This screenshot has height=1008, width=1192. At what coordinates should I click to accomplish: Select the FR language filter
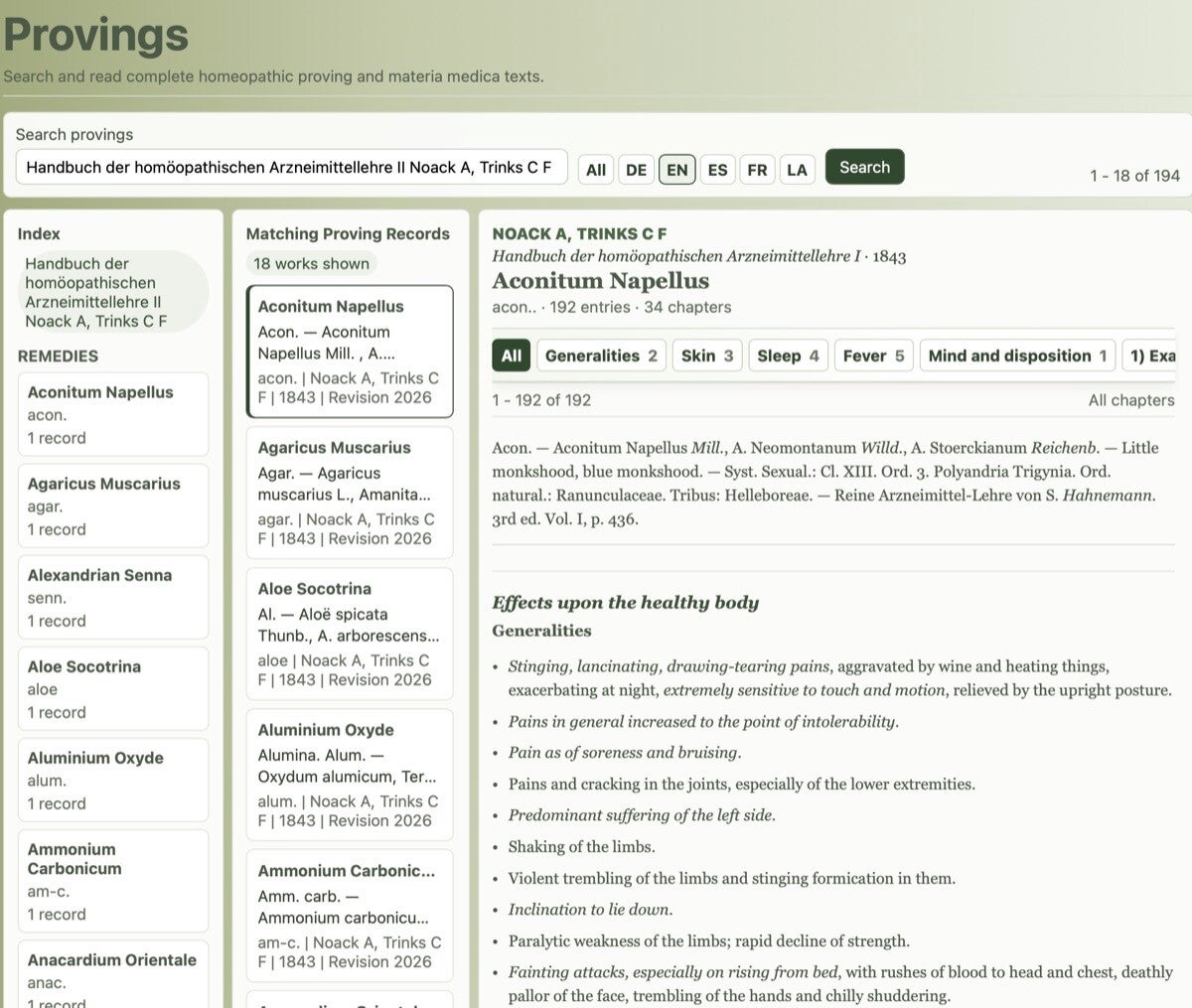pyautogui.click(x=757, y=170)
